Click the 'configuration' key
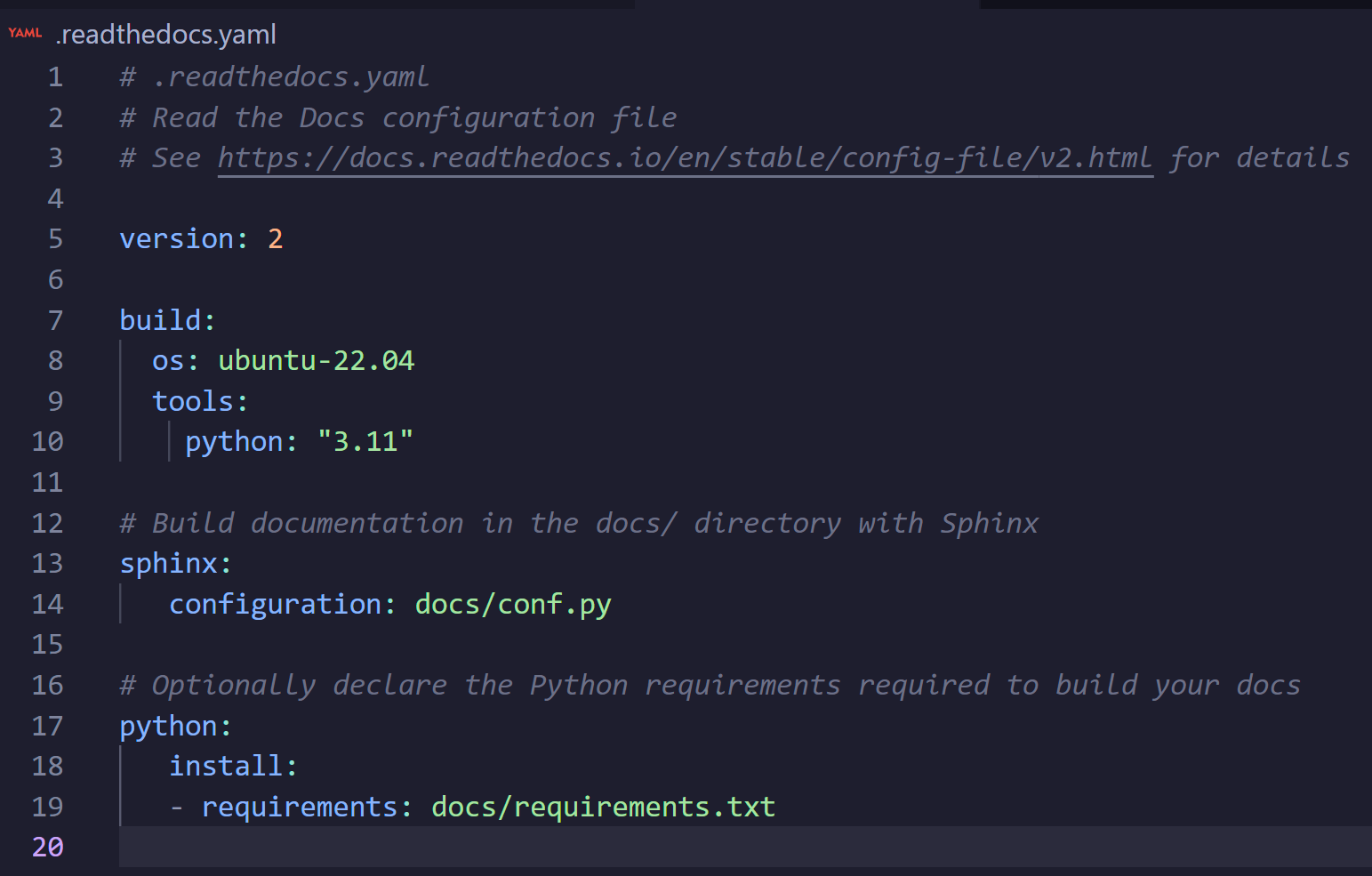 click(x=275, y=604)
